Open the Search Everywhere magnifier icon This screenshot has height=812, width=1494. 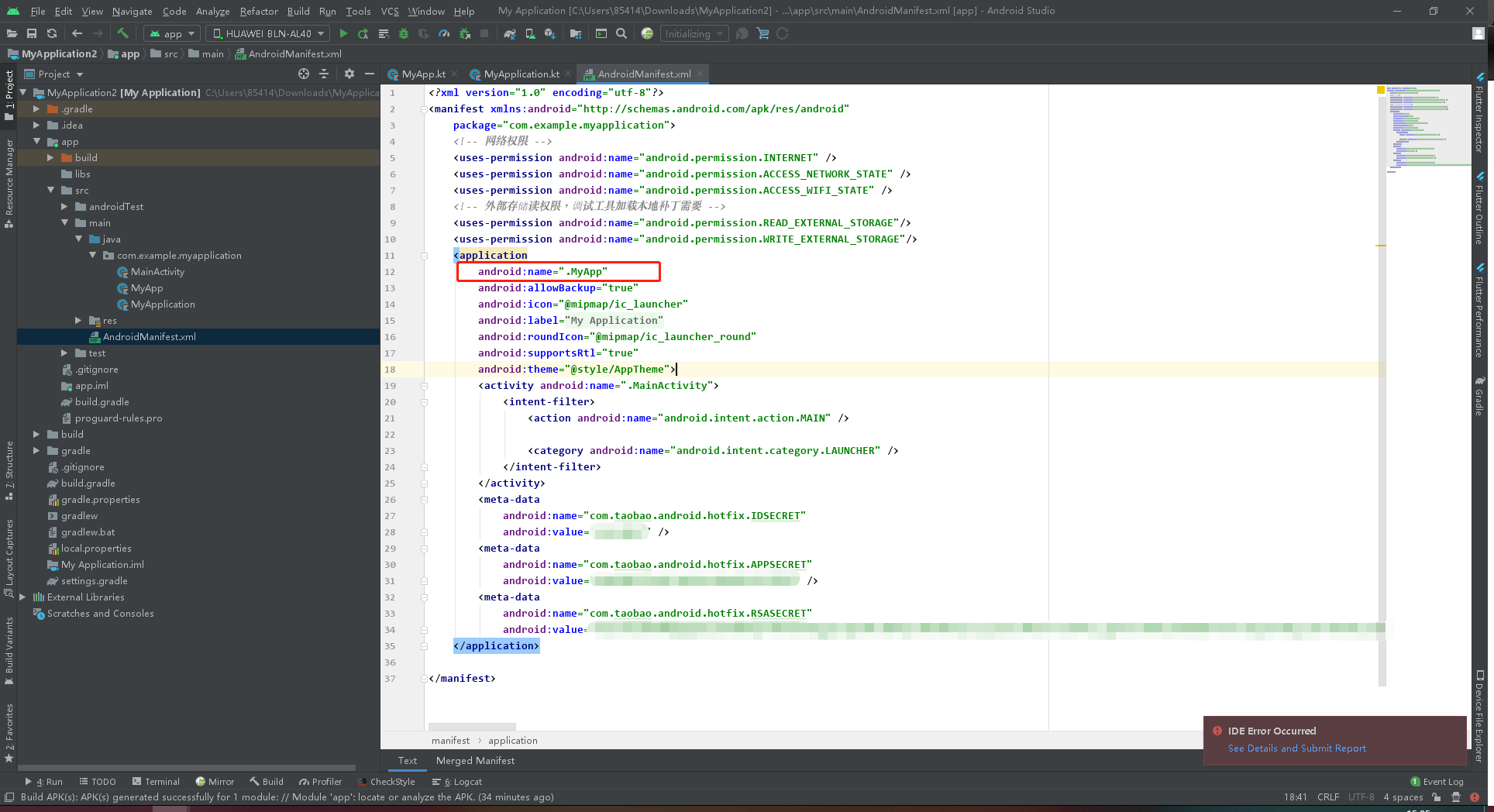point(621,33)
